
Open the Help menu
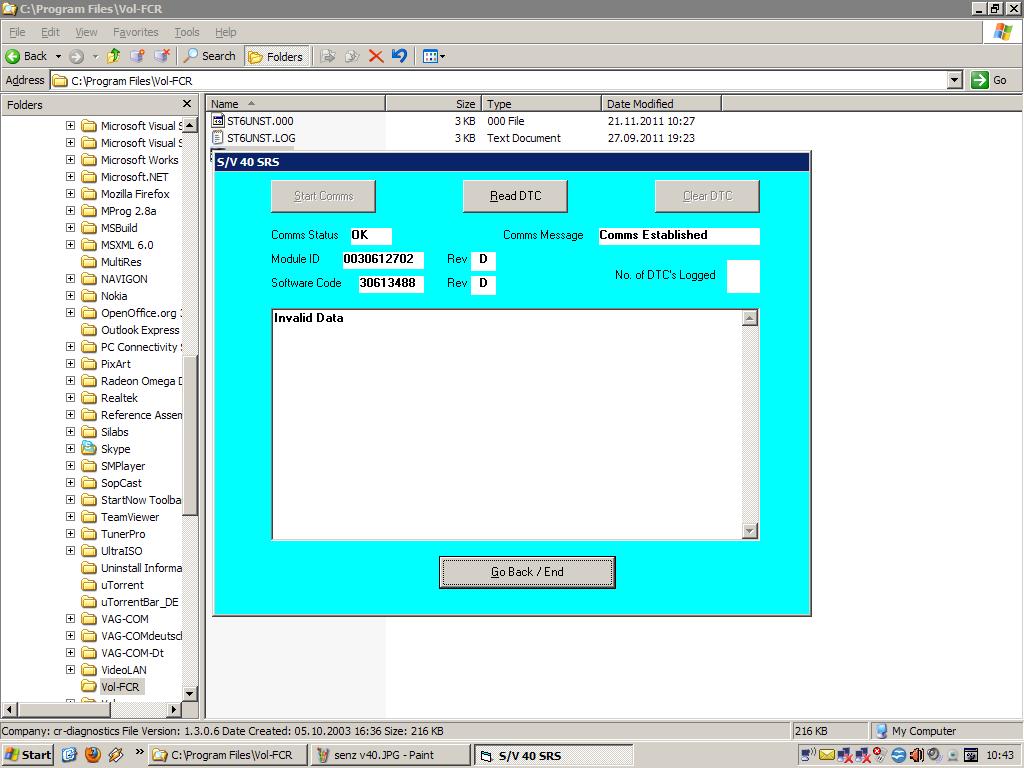coord(225,32)
